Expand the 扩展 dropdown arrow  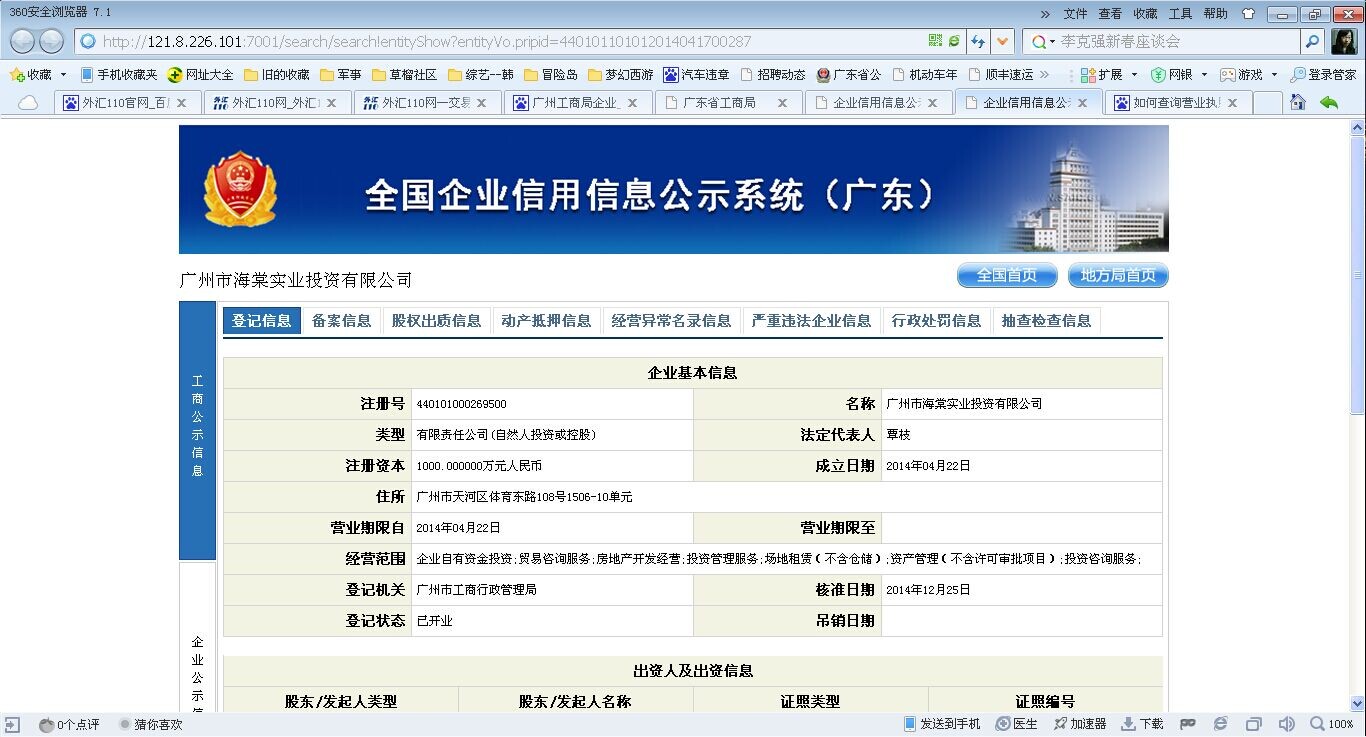pyautogui.click(x=1134, y=75)
